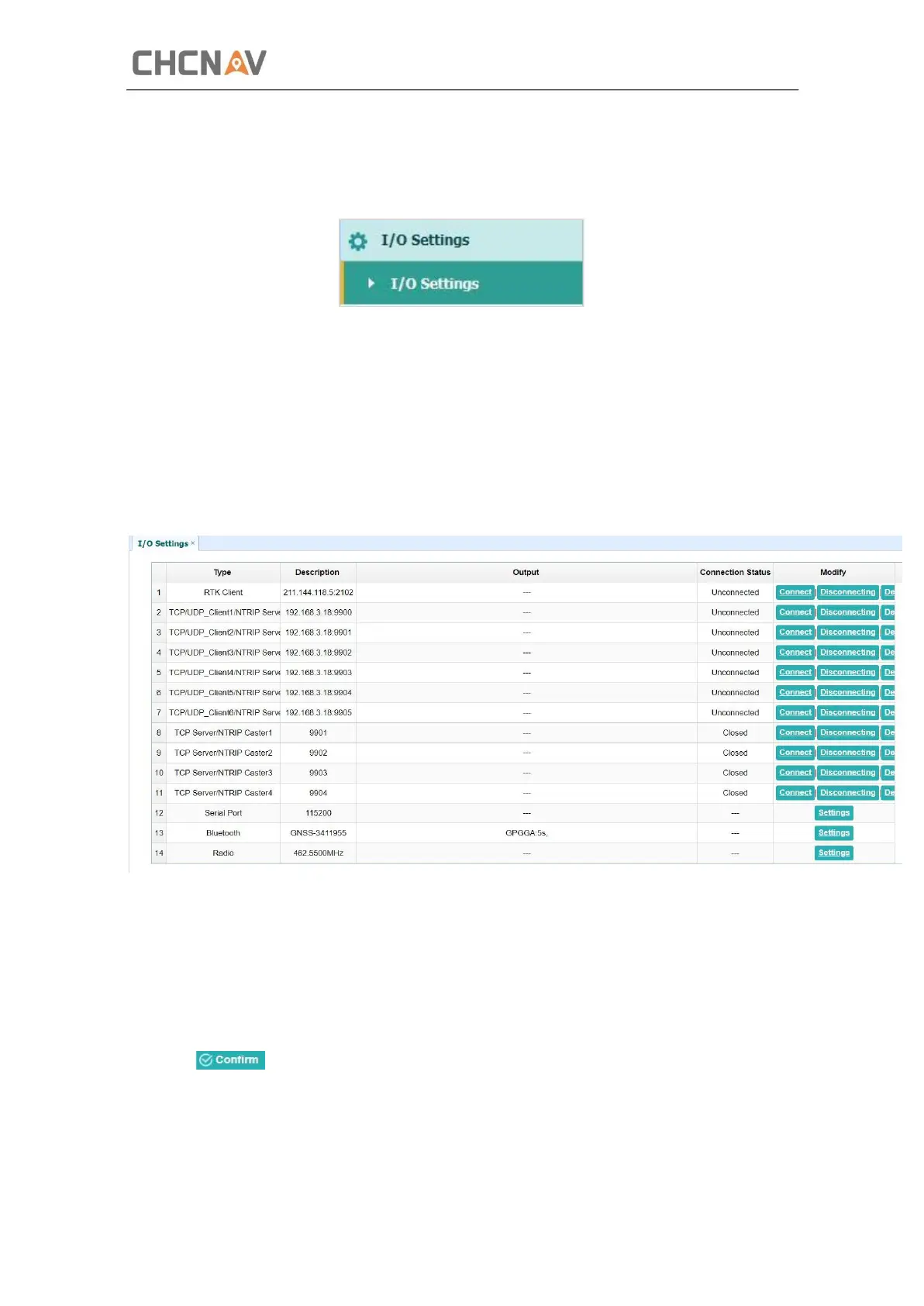Select TCP Server/NTRIP Caster3 cell
Image resolution: width=924 pixels, height=1306 pixels.
click(x=223, y=774)
